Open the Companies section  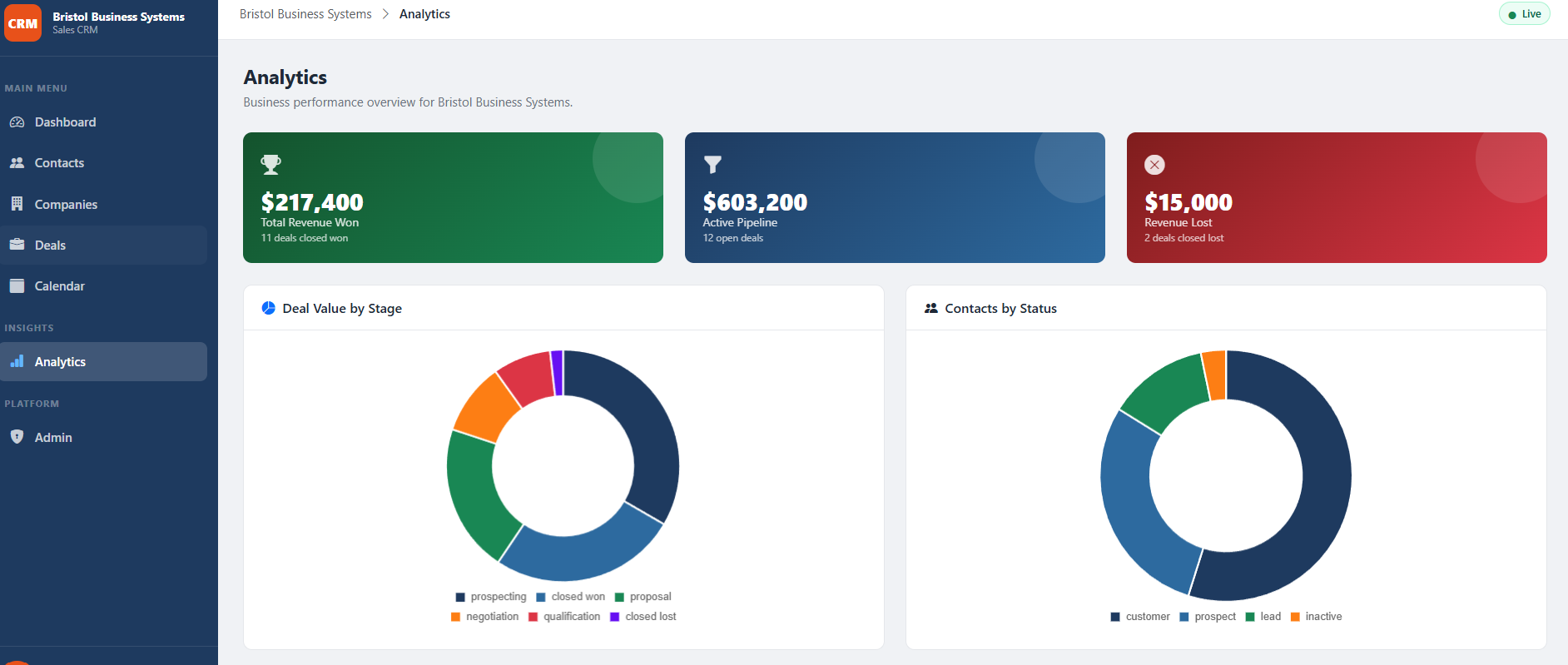103,204
